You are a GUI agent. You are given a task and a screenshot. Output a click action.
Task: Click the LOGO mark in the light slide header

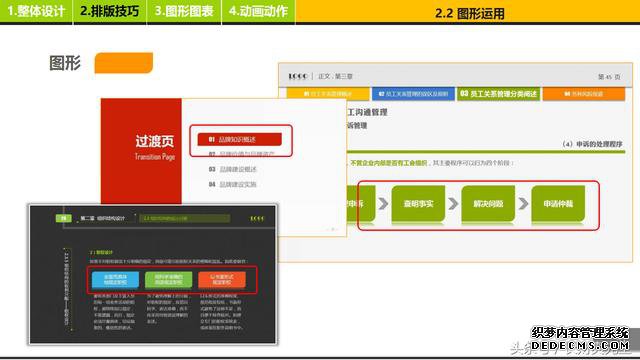pyautogui.click(x=298, y=76)
